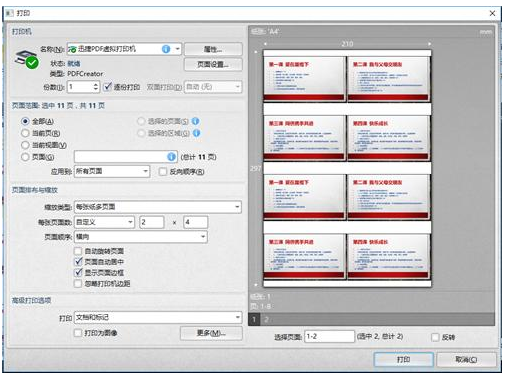Open the printer name dropdown

point(178,49)
